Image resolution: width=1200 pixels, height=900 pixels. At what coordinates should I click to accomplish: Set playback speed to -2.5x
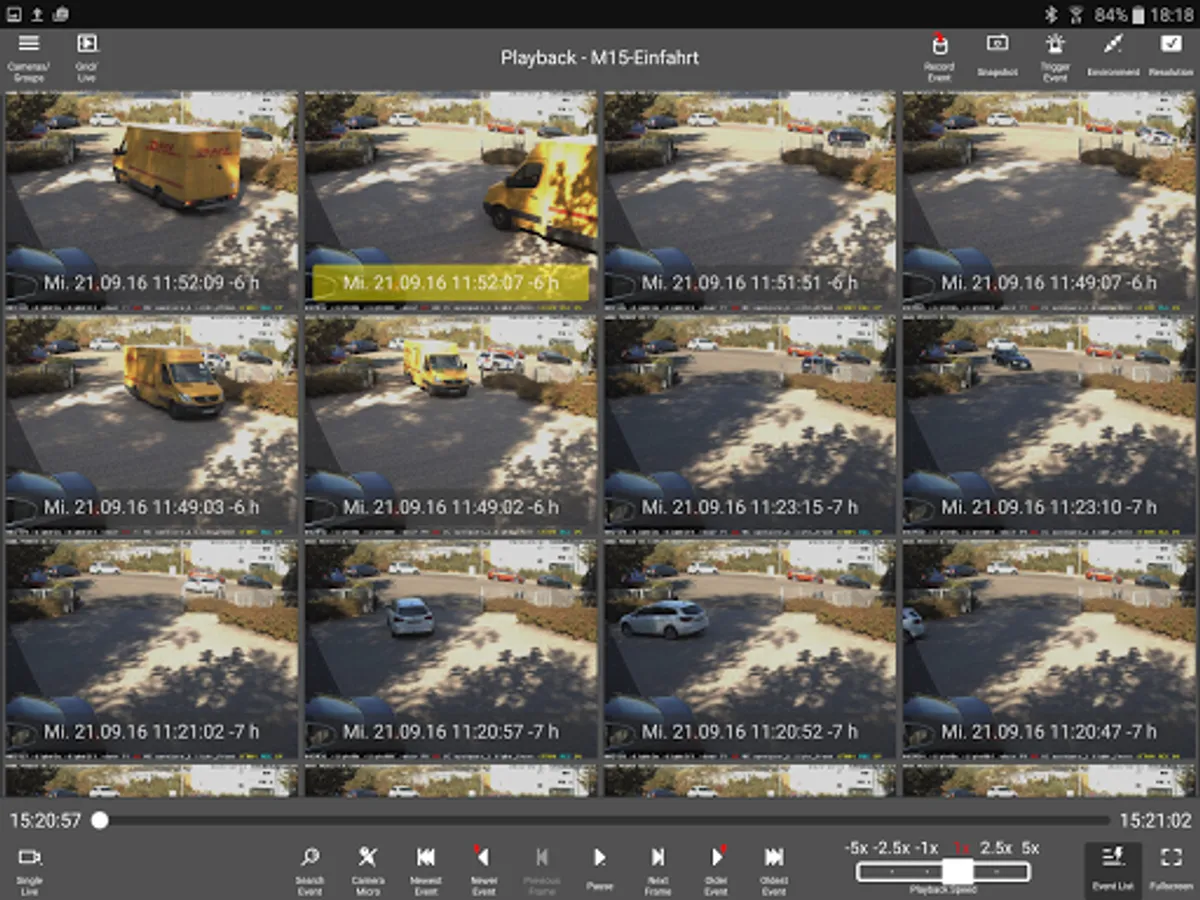pyautogui.click(x=893, y=848)
